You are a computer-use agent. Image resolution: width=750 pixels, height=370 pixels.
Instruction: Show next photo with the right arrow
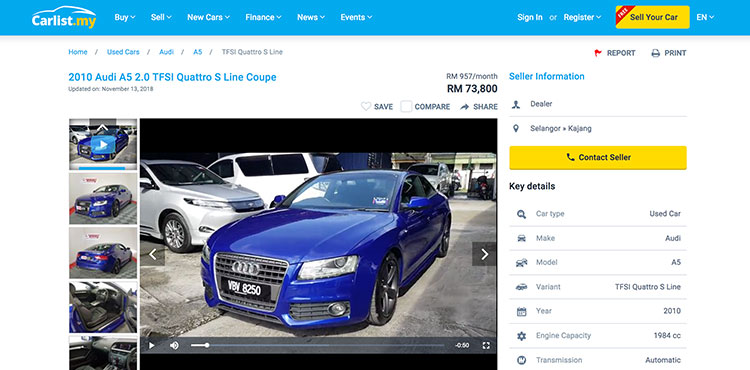click(484, 254)
